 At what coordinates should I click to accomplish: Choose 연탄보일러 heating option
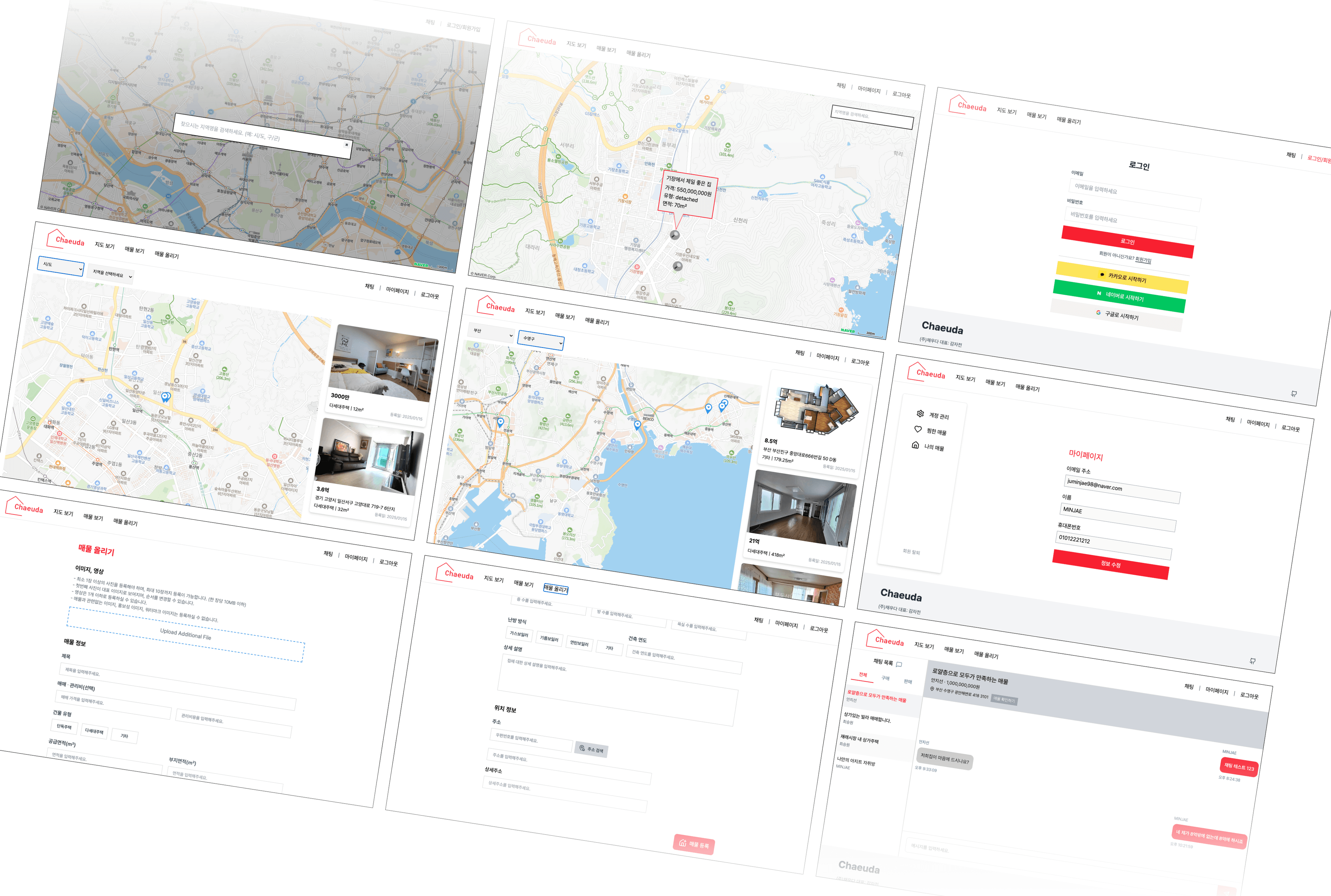580,643
